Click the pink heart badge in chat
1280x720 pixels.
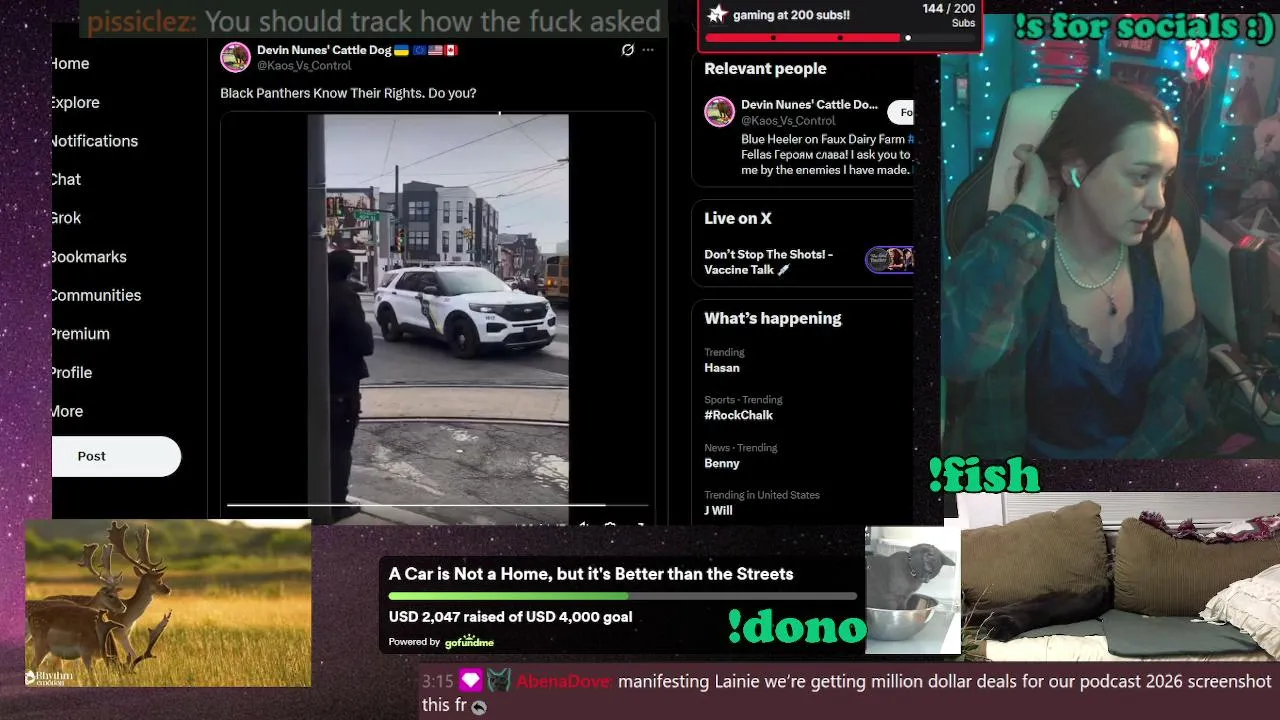(470, 682)
